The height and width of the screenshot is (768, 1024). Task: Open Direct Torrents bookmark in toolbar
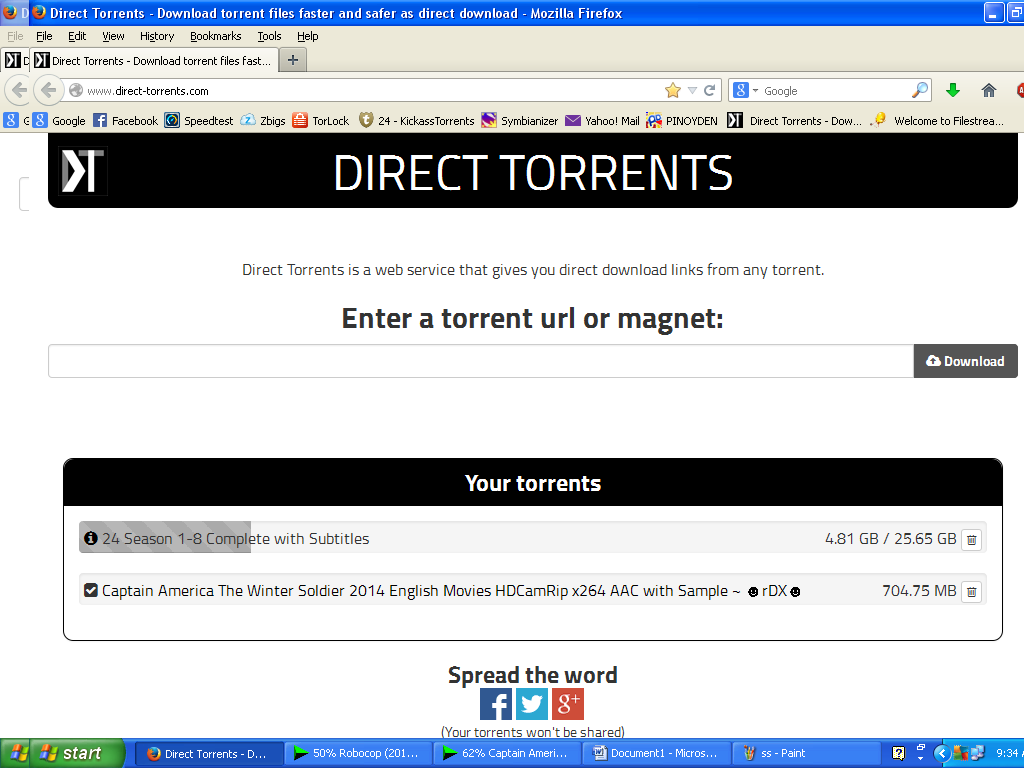[795, 120]
